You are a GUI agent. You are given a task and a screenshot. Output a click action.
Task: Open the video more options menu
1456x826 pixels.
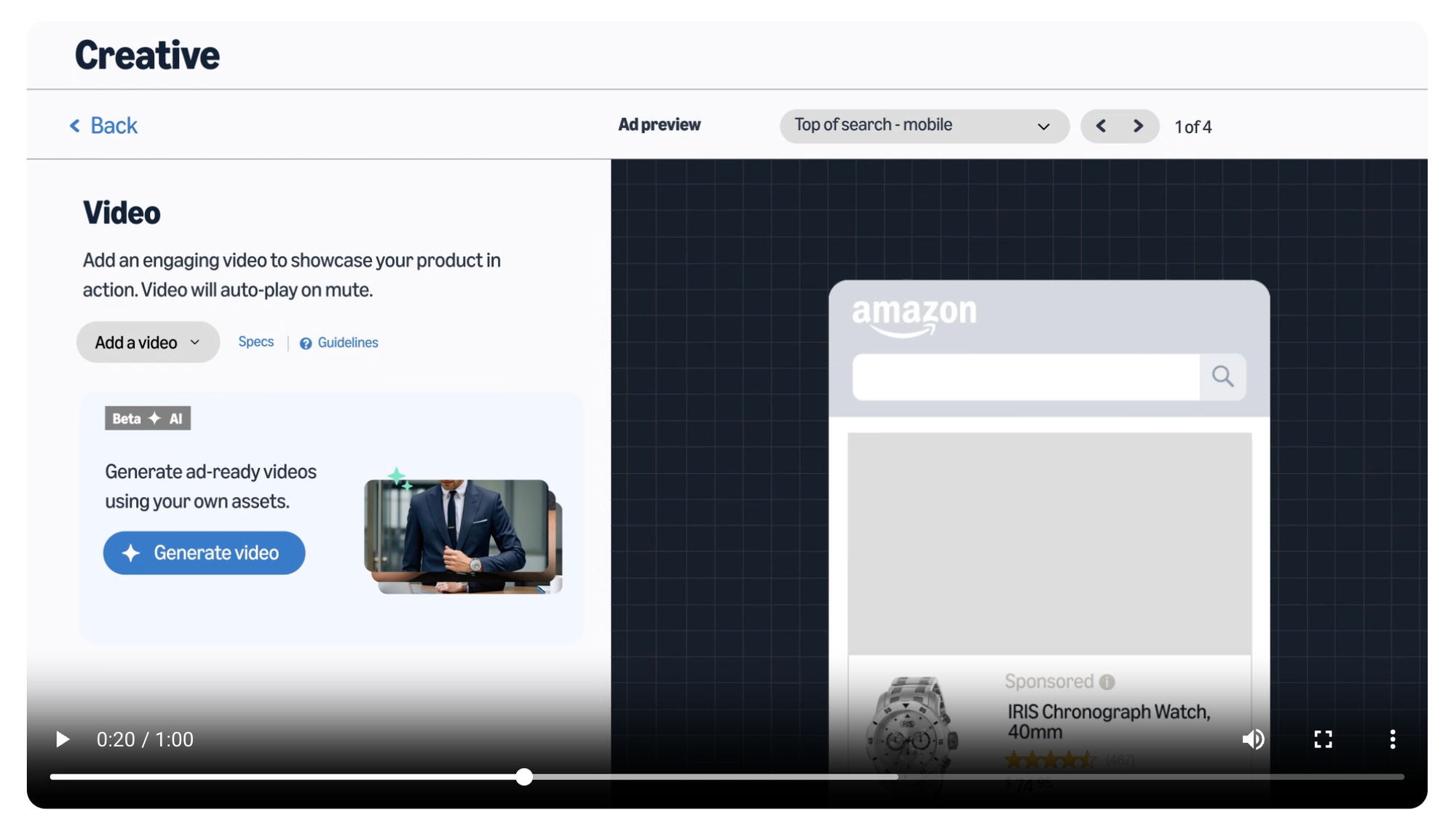1392,739
